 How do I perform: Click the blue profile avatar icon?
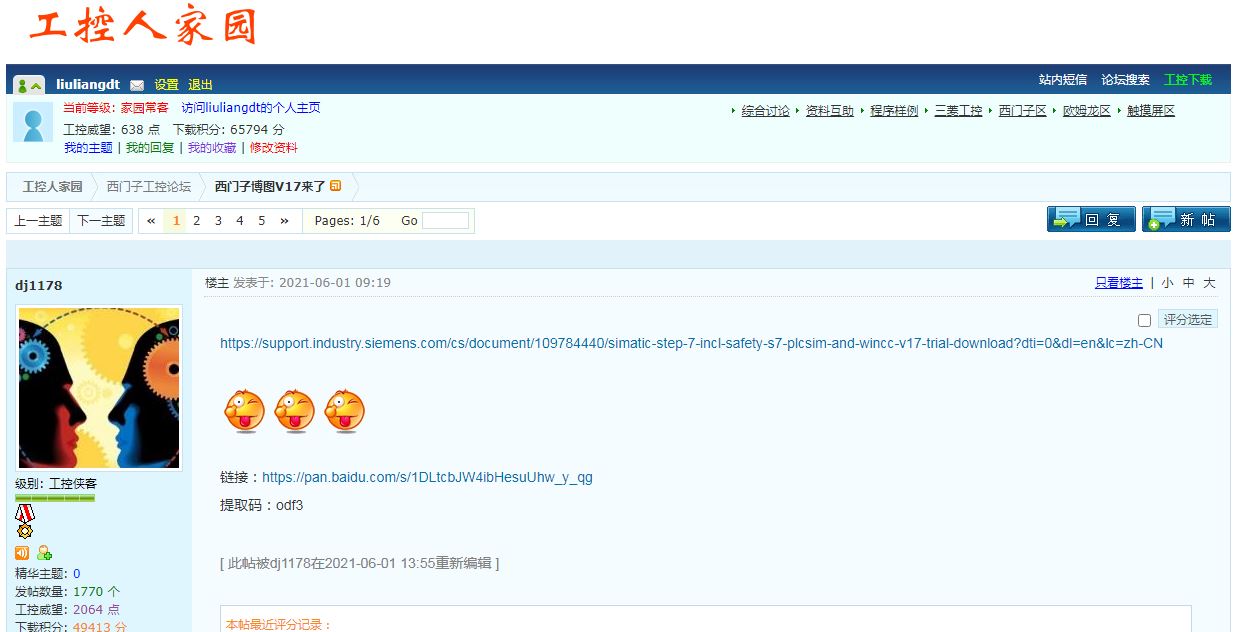point(33,122)
